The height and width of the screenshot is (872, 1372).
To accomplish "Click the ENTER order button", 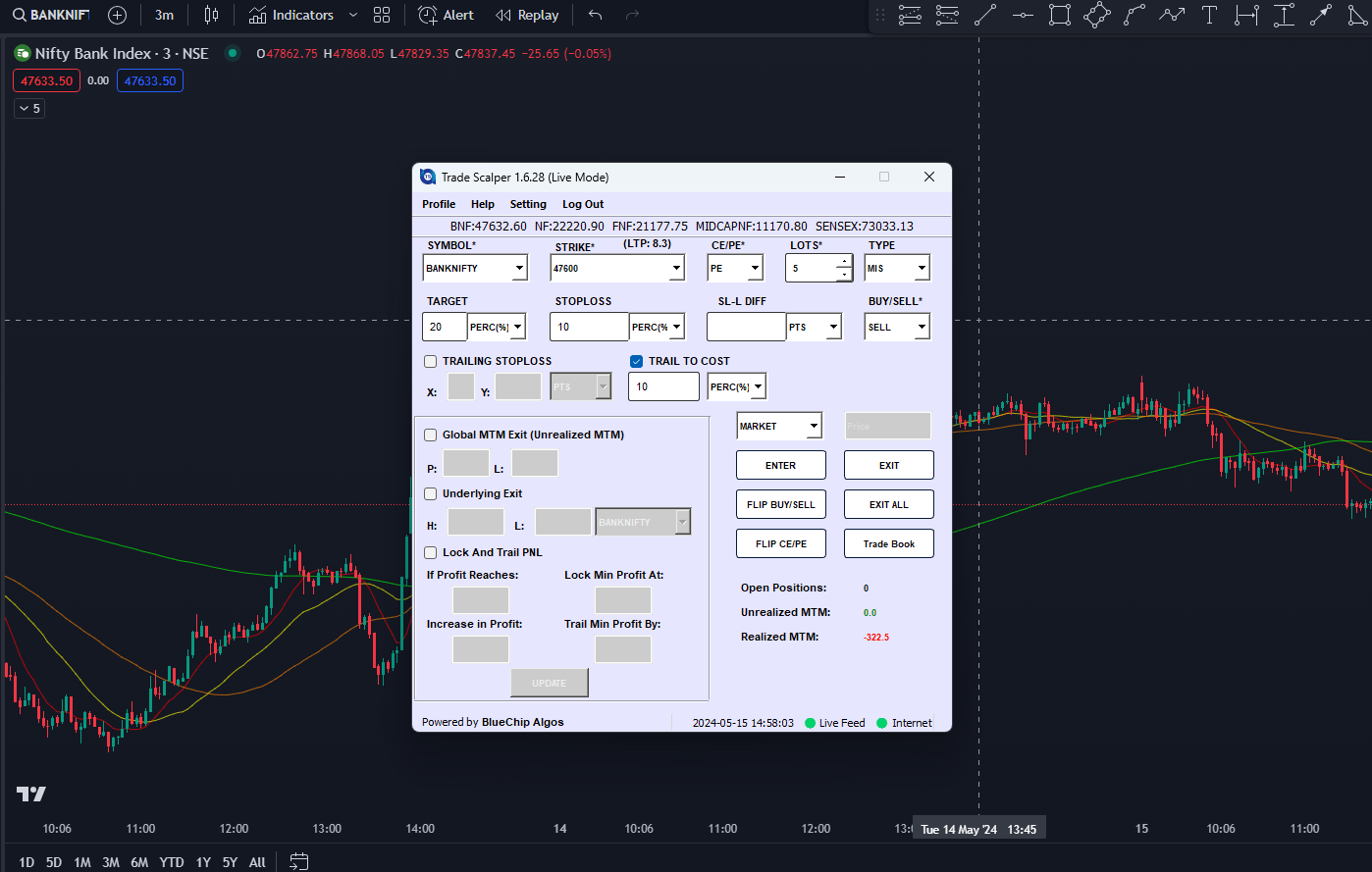I will tap(781, 465).
